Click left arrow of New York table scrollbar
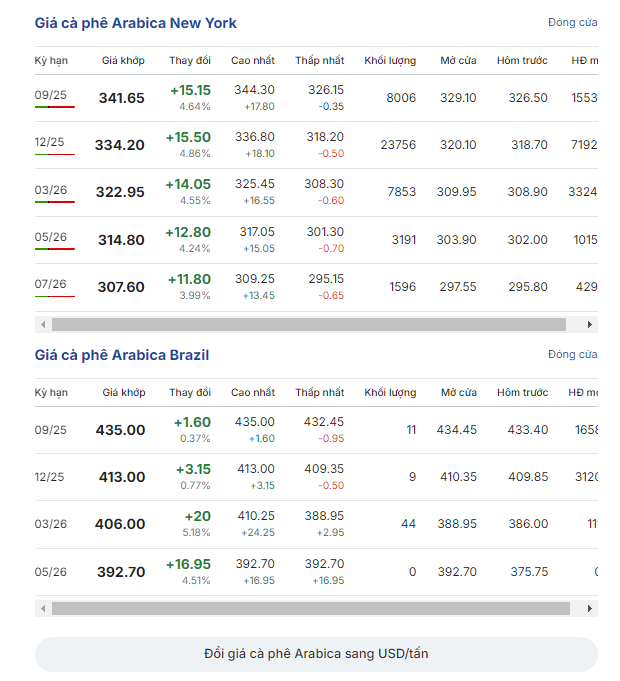This screenshot has height=681, width=620. point(43,324)
